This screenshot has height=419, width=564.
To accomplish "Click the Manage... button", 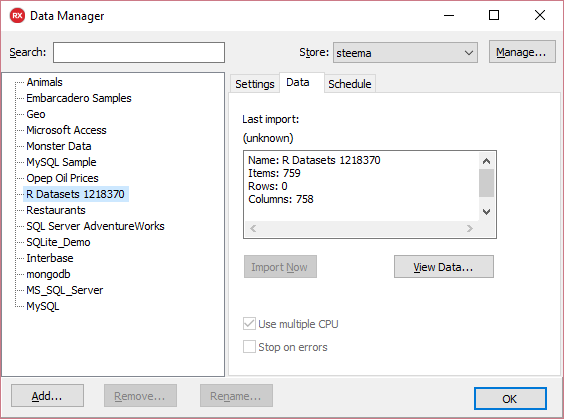I will coord(522,52).
